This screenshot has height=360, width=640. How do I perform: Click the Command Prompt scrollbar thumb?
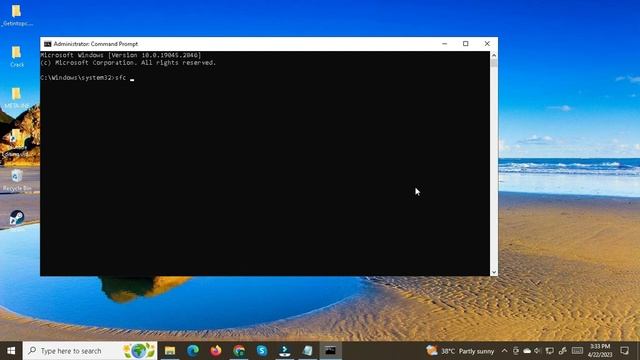494,63
